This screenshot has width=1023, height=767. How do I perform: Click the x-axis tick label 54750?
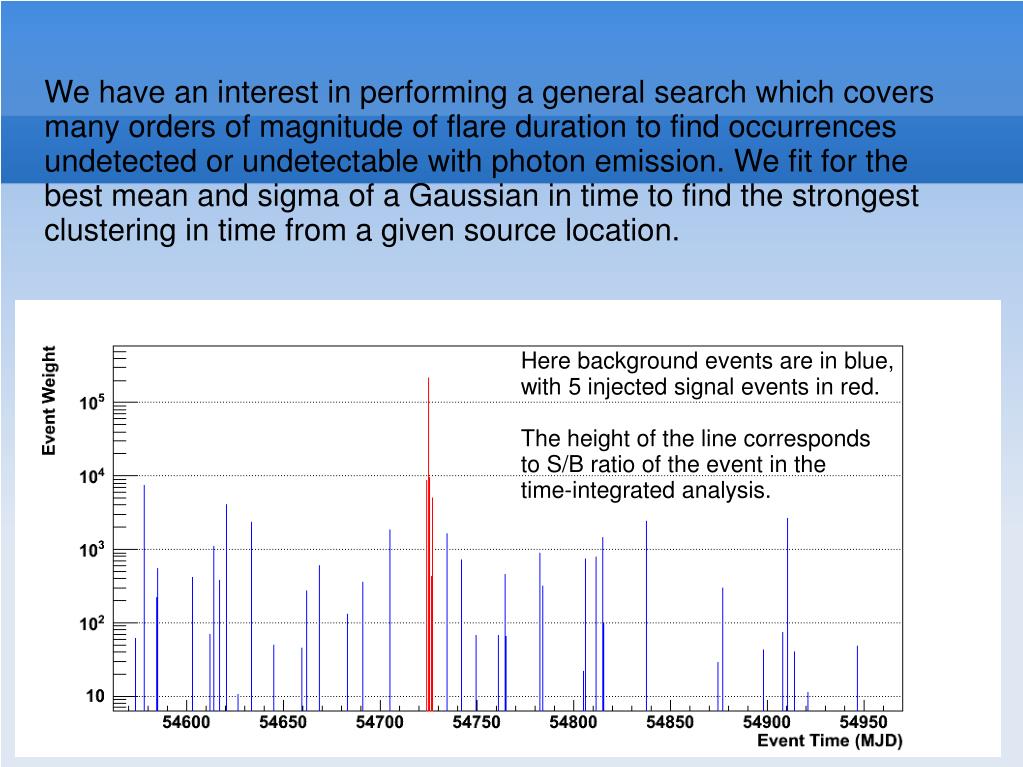[476, 722]
